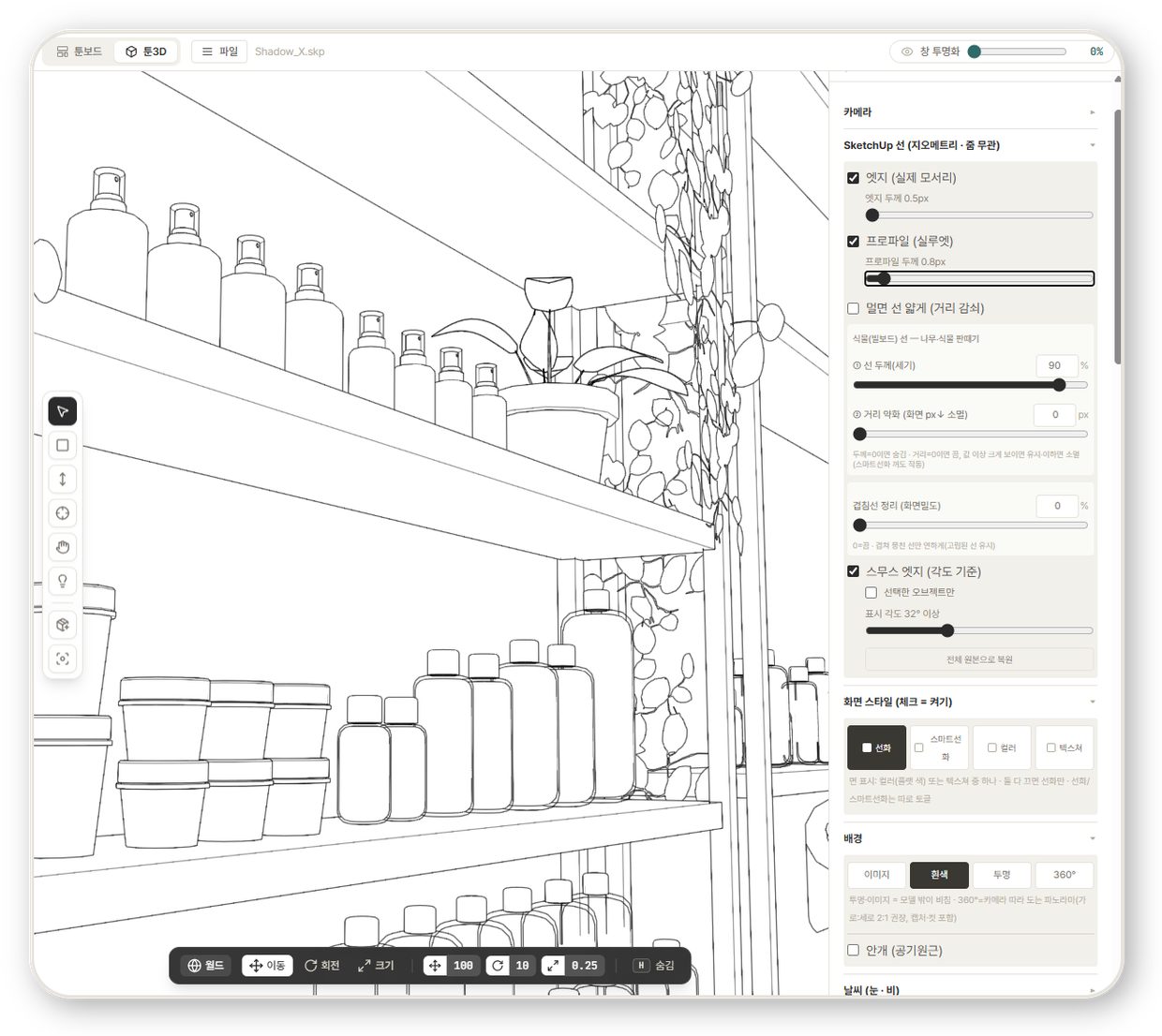Click the move step value 100
Screen dimensions: 1162x1036
[464, 965]
